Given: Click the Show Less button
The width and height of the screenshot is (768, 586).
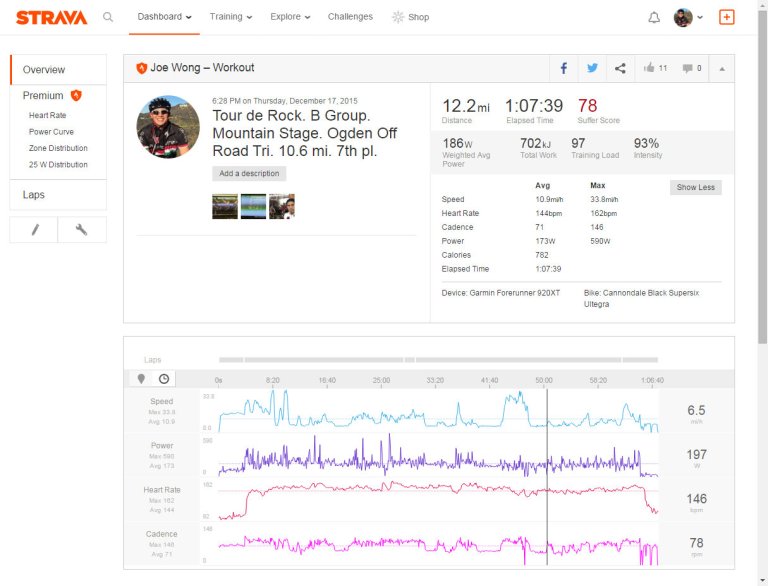Looking at the screenshot, I should 695,187.
